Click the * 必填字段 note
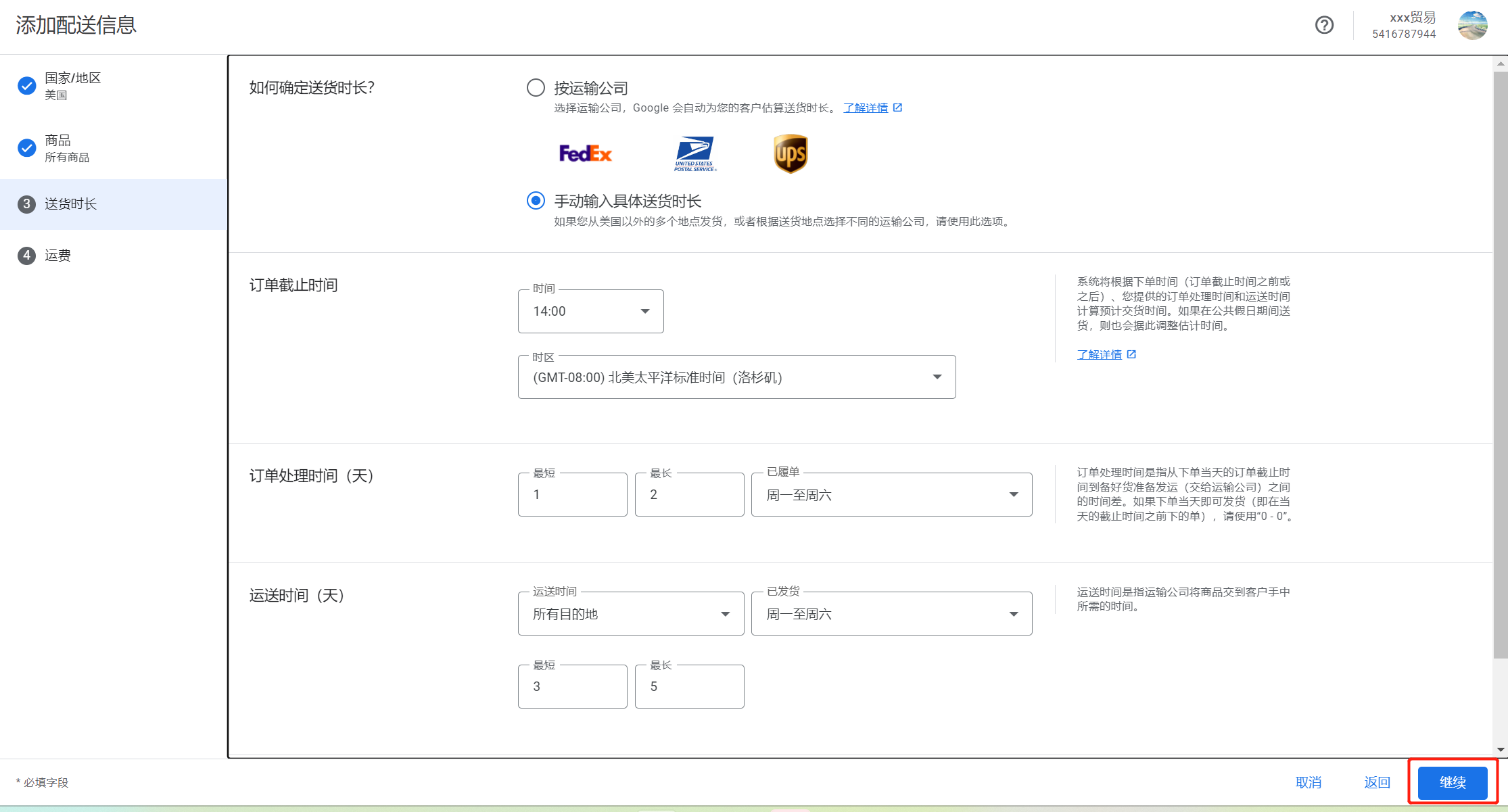Screen dimensions: 1508x812 42,783
